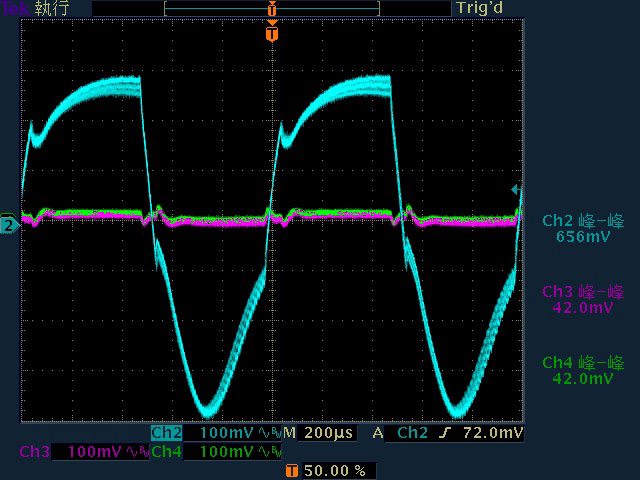640x480 pixels.
Task: Click the record view bar at the top
Action: 272,8
